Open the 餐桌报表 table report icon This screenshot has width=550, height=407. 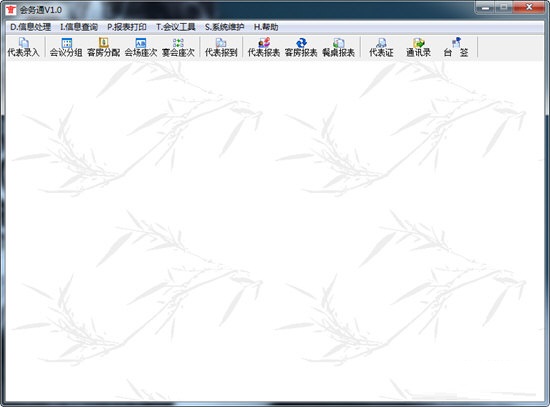[338, 47]
